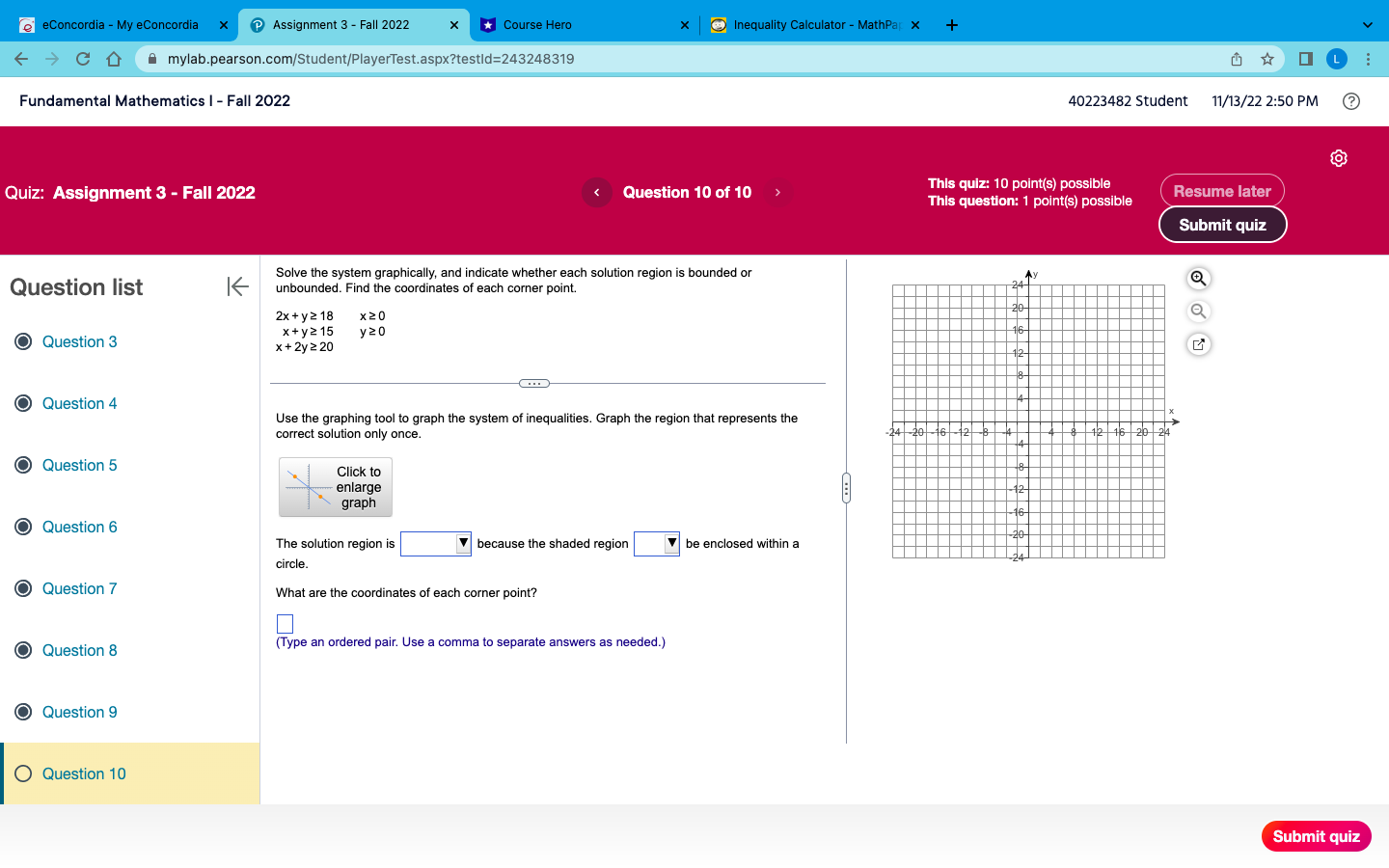Show the tab search dropdown
Image resolution: width=1389 pixels, height=868 pixels.
[1367, 25]
